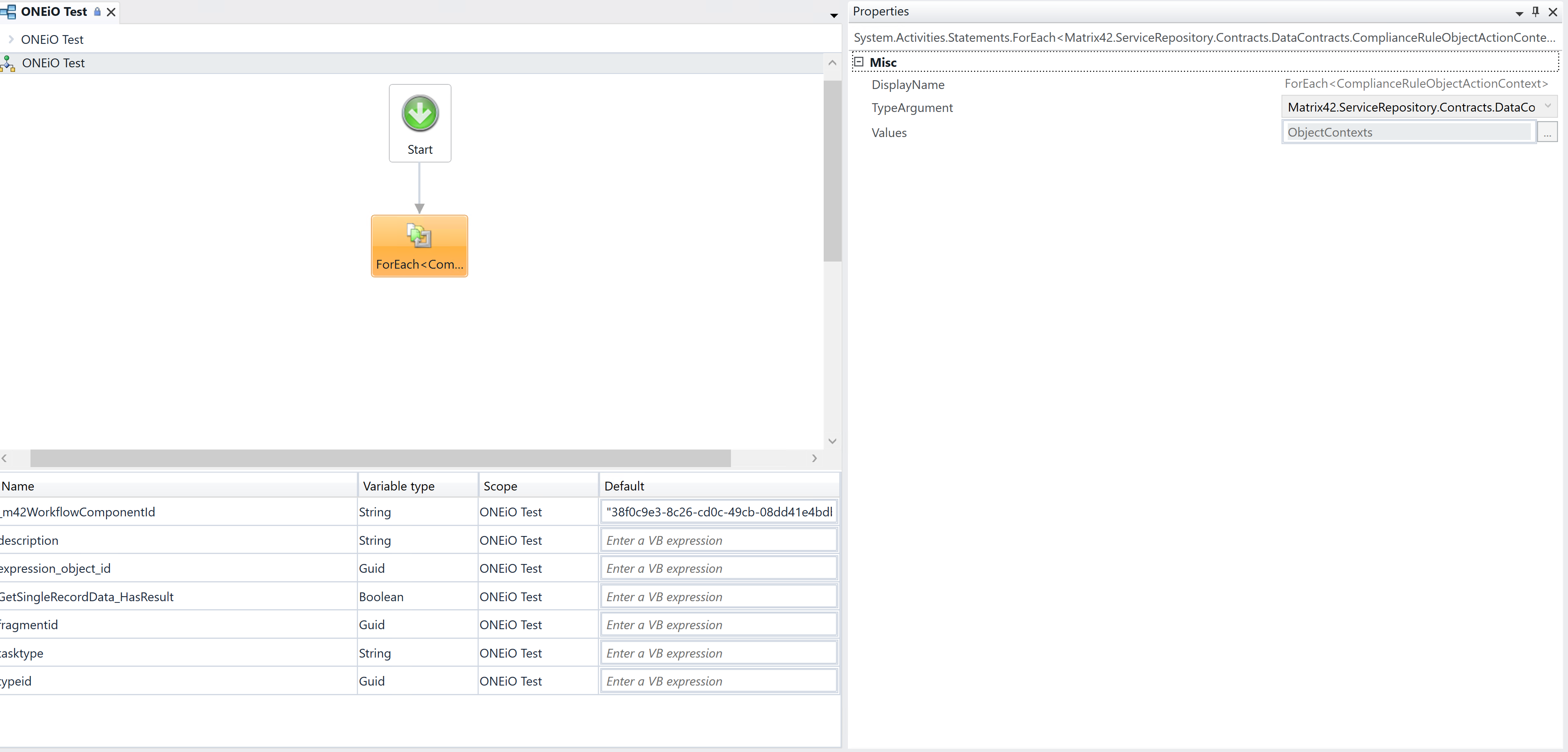The image size is (1568, 752).
Task: Click String type cell of description row
Action: coord(418,540)
